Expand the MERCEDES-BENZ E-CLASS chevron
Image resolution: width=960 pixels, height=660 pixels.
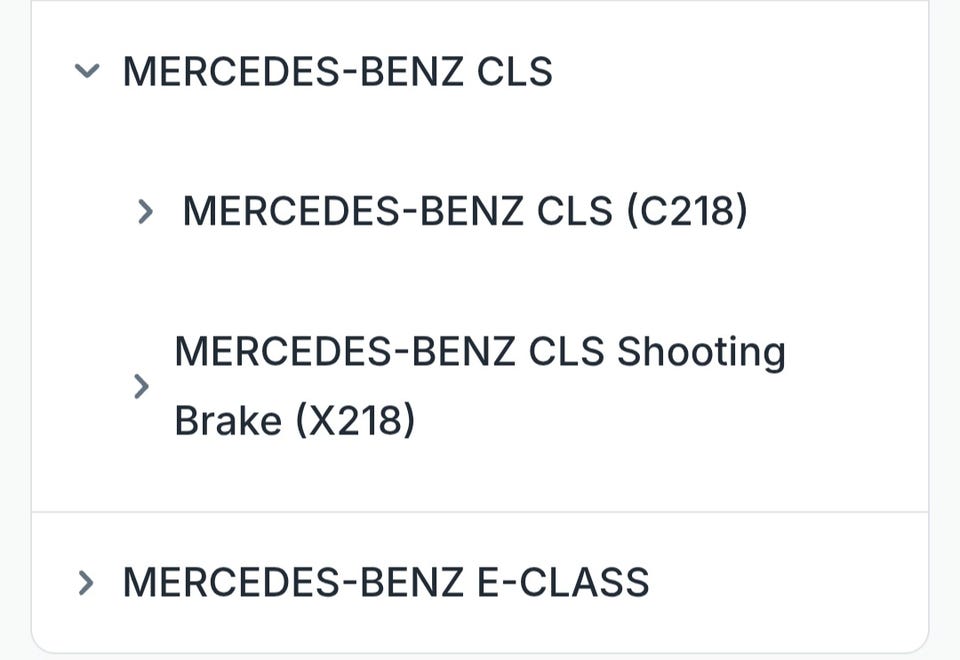87,582
